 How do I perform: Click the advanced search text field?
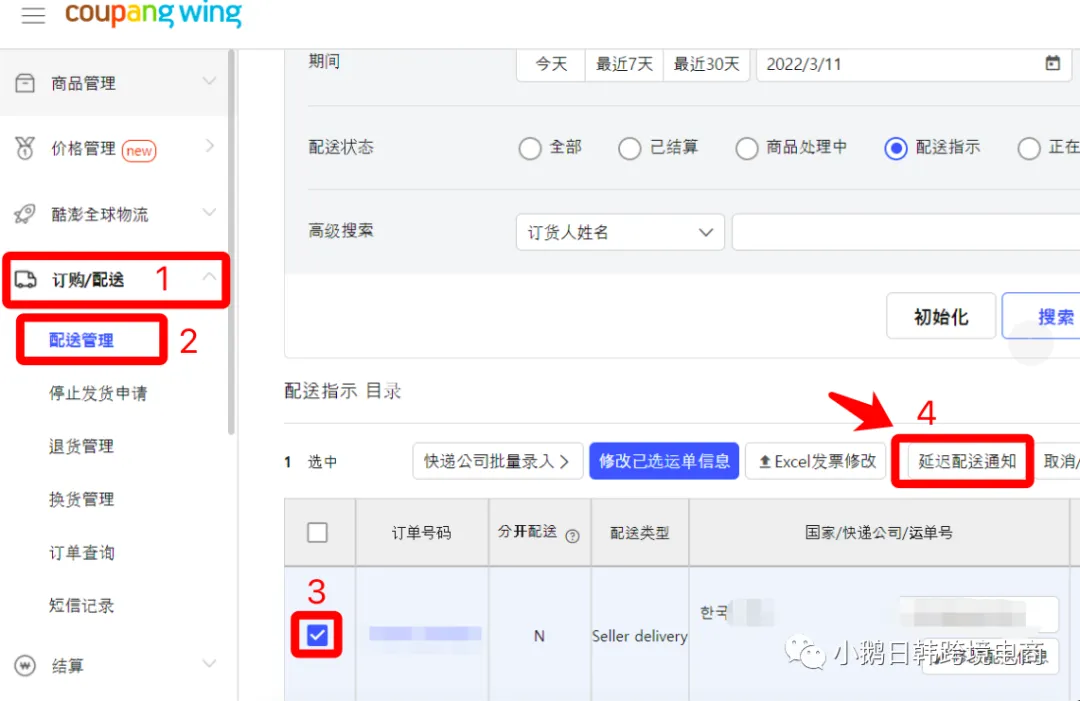coord(906,232)
